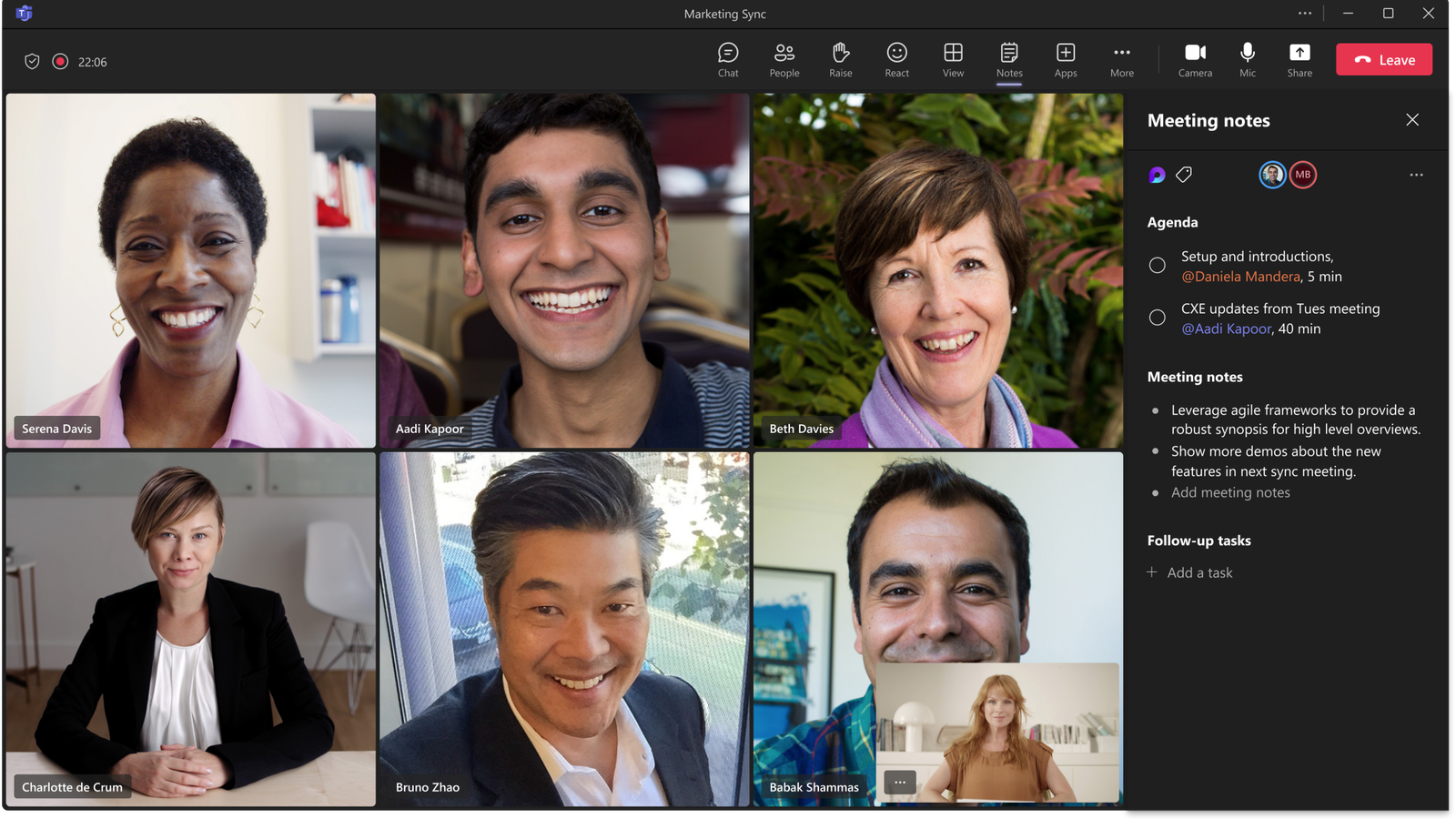Mute the microphone
The width and height of the screenshot is (1456, 819).
click(1247, 59)
